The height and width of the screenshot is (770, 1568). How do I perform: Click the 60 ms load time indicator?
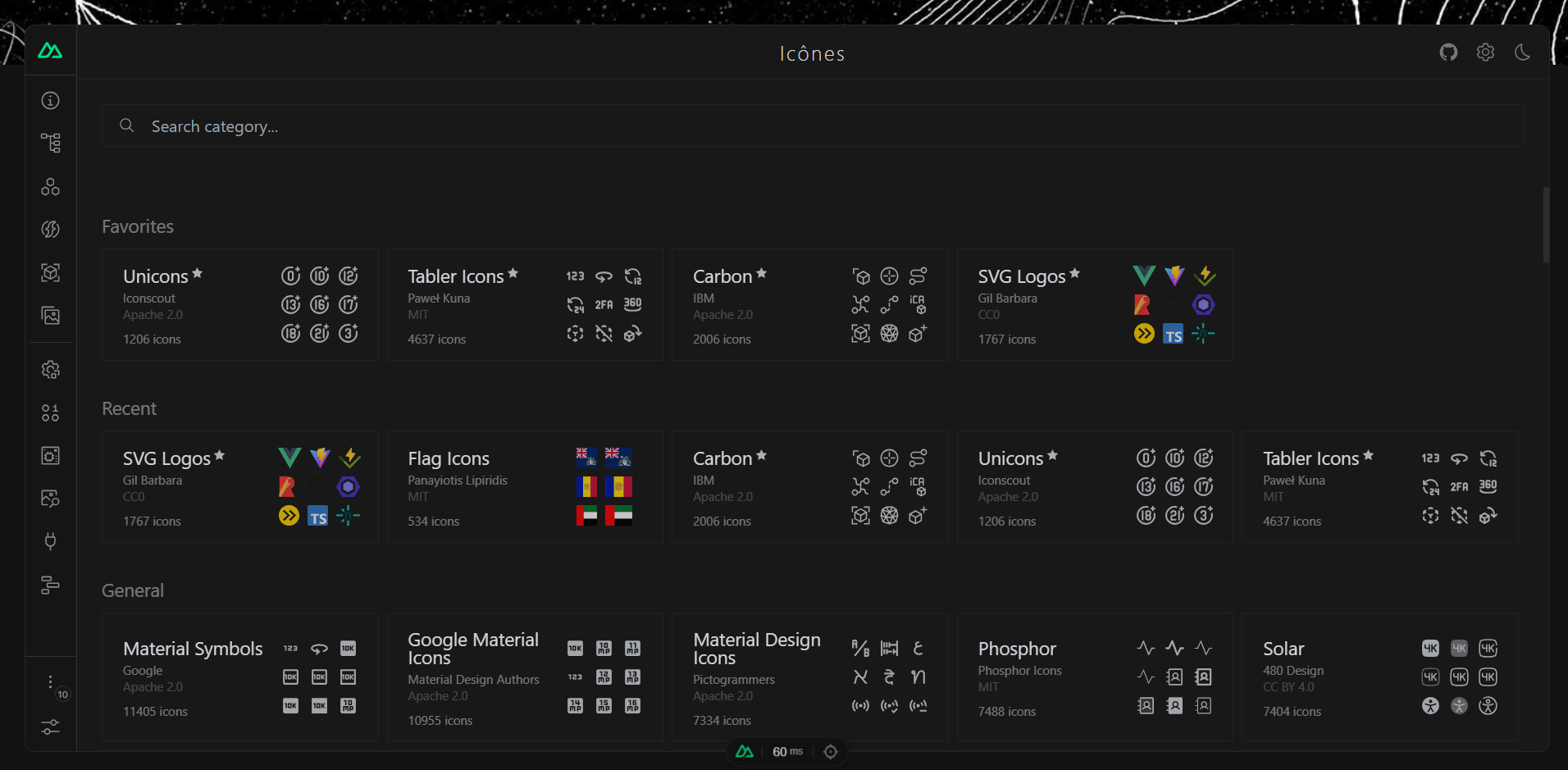pos(787,752)
